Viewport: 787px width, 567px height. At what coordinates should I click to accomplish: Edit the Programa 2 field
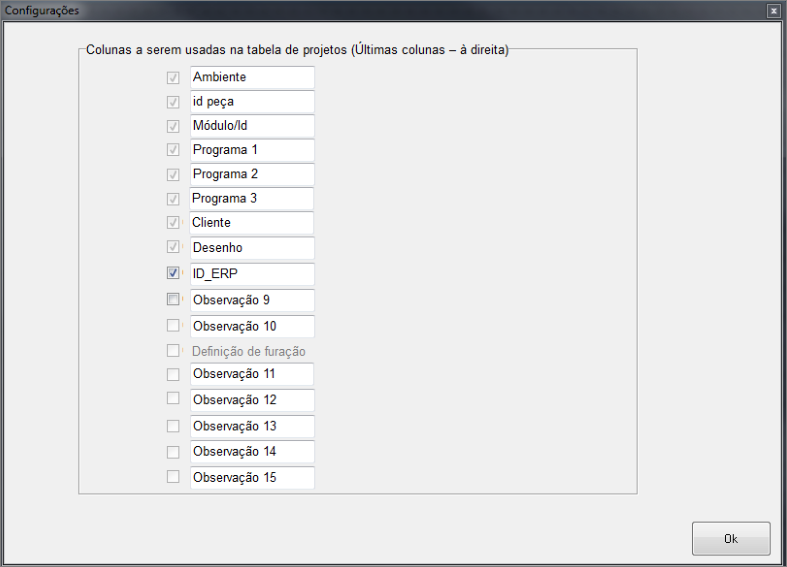pyautogui.click(x=252, y=174)
